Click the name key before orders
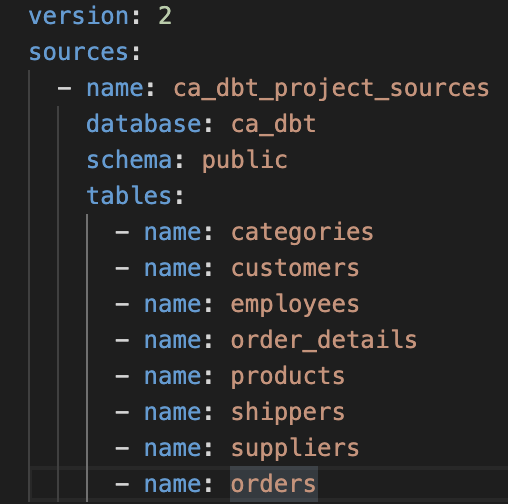Viewport: 508px width, 504px height. [173, 484]
